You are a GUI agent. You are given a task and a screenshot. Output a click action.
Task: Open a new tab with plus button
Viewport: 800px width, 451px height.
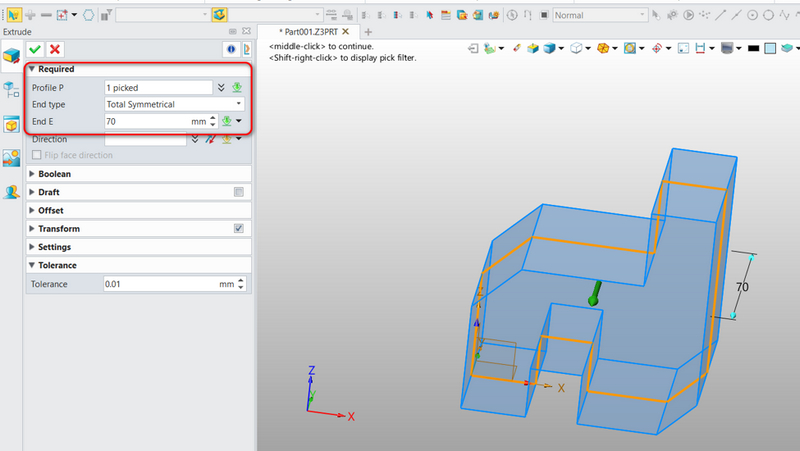368,32
